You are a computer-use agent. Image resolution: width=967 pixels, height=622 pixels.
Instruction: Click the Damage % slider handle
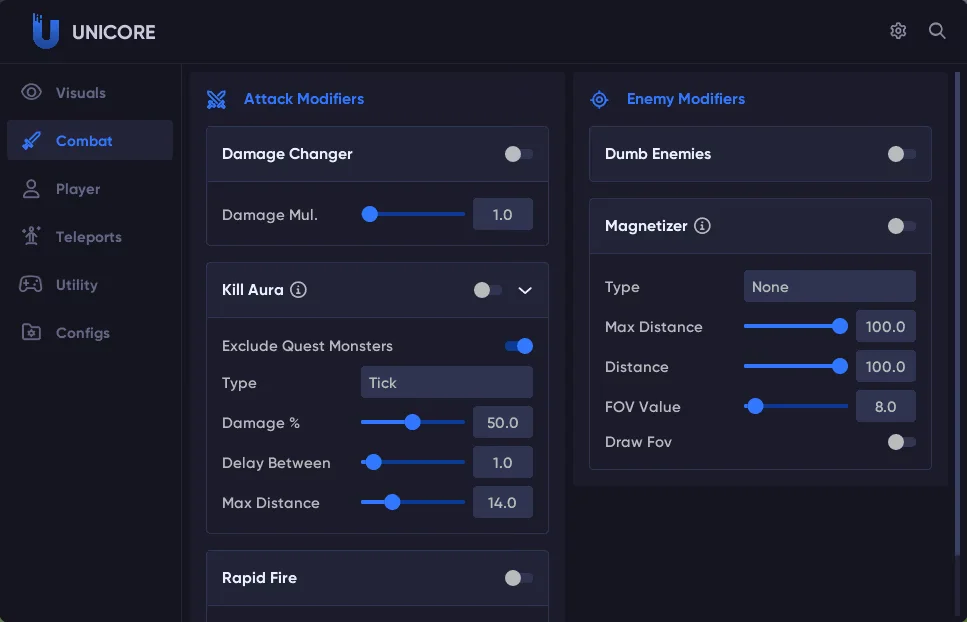click(x=412, y=423)
